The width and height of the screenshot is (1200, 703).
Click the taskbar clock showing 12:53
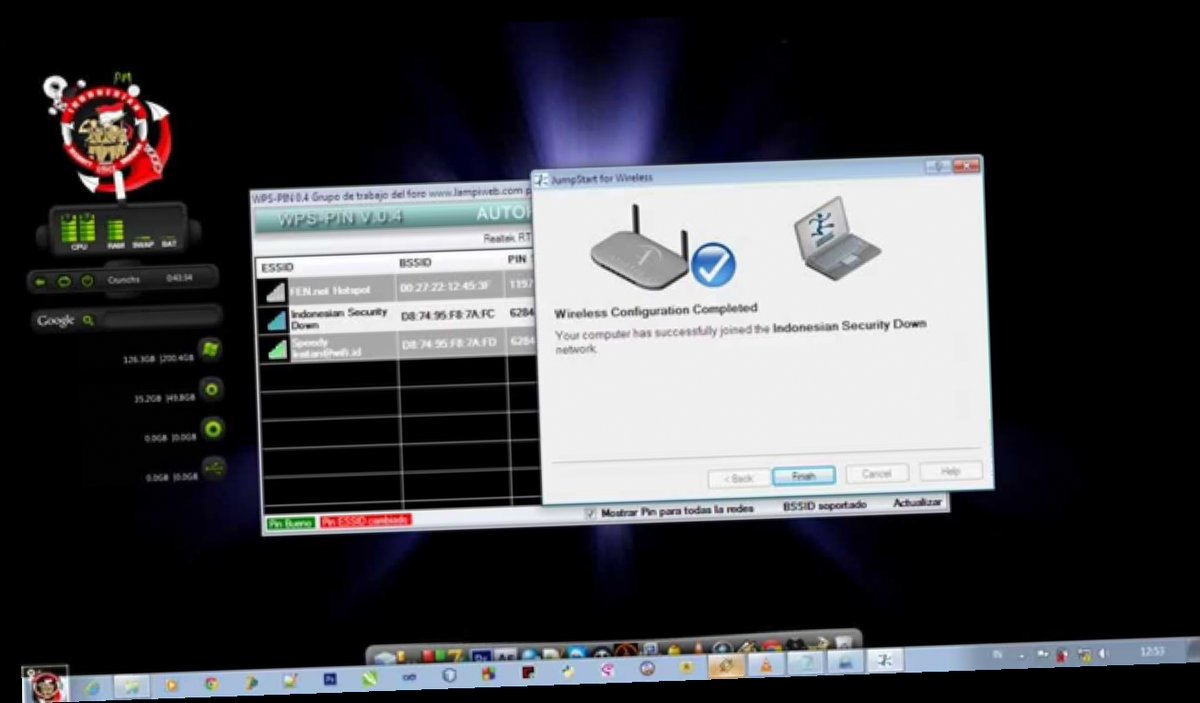click(x=1152, y=651)
